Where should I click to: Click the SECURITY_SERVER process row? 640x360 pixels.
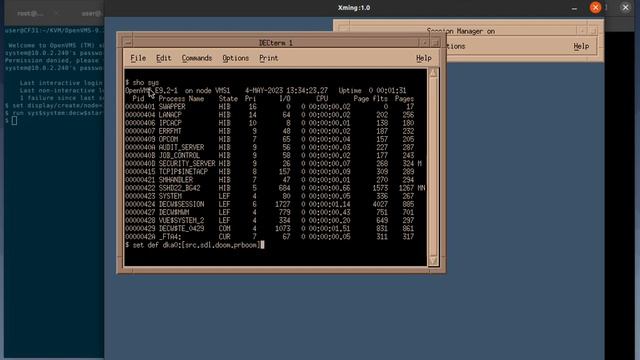(273, 164)
